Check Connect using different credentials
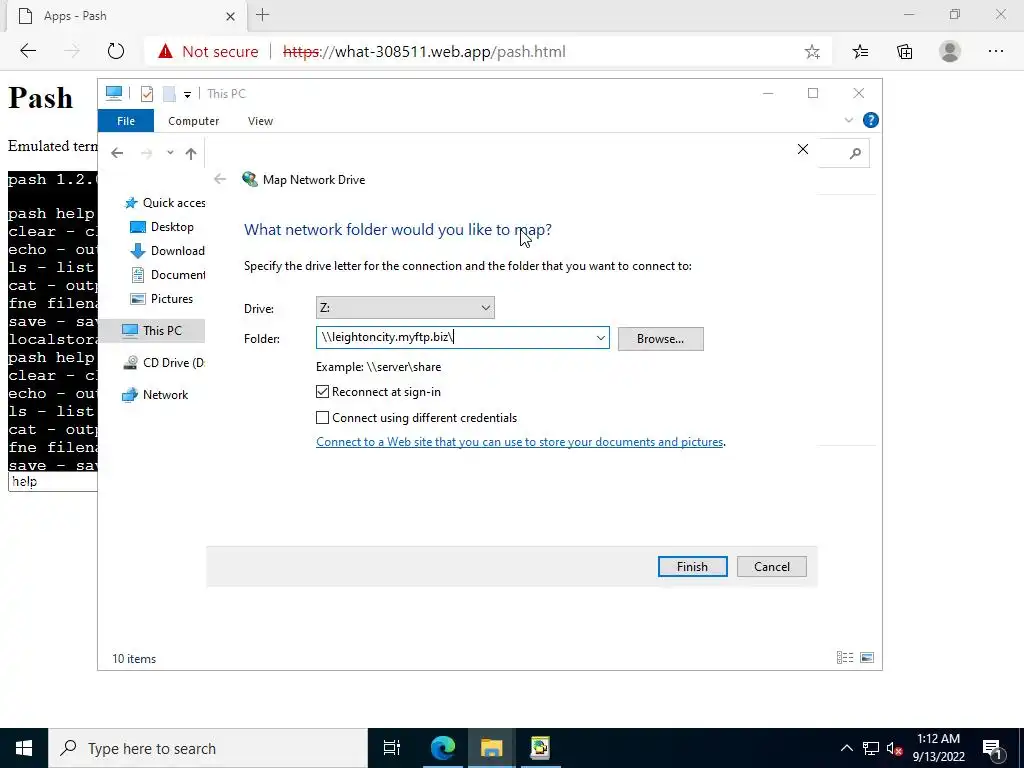Screen dimensions: 1024x768 323,417
